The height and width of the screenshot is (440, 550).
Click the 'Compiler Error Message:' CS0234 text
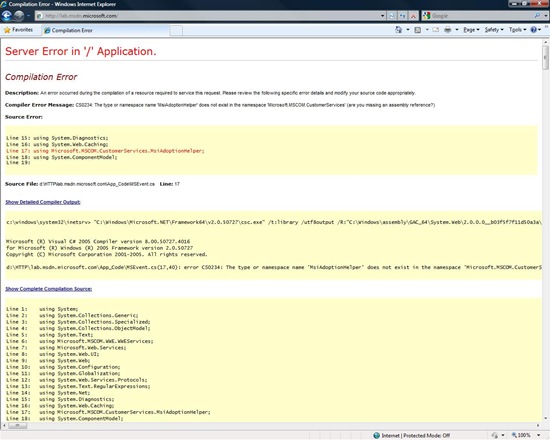coord(220,105)
